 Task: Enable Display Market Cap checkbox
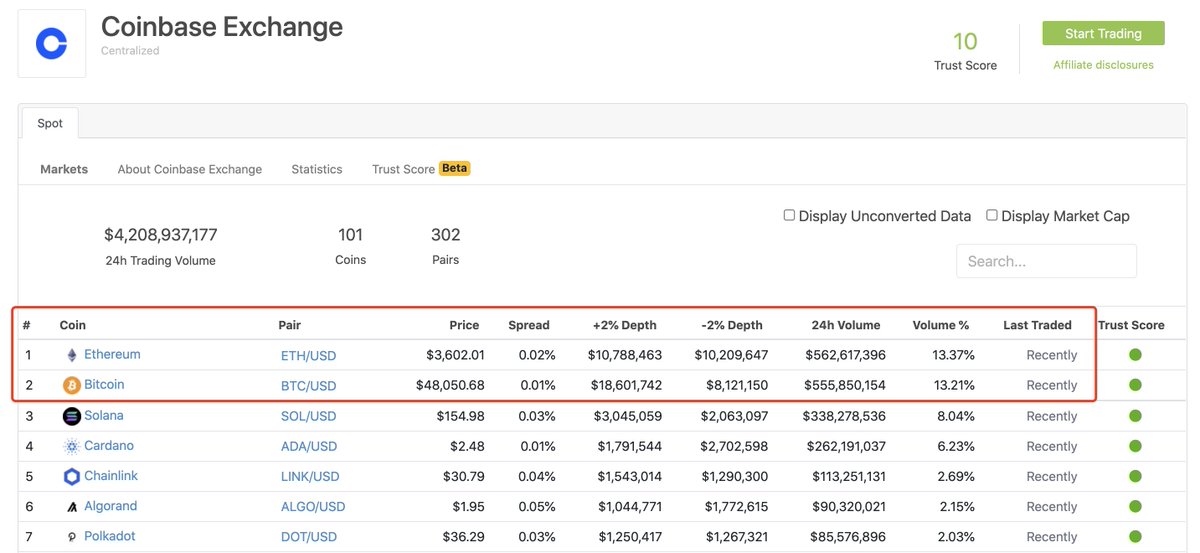pyautogui.click(x=992, y=215)
